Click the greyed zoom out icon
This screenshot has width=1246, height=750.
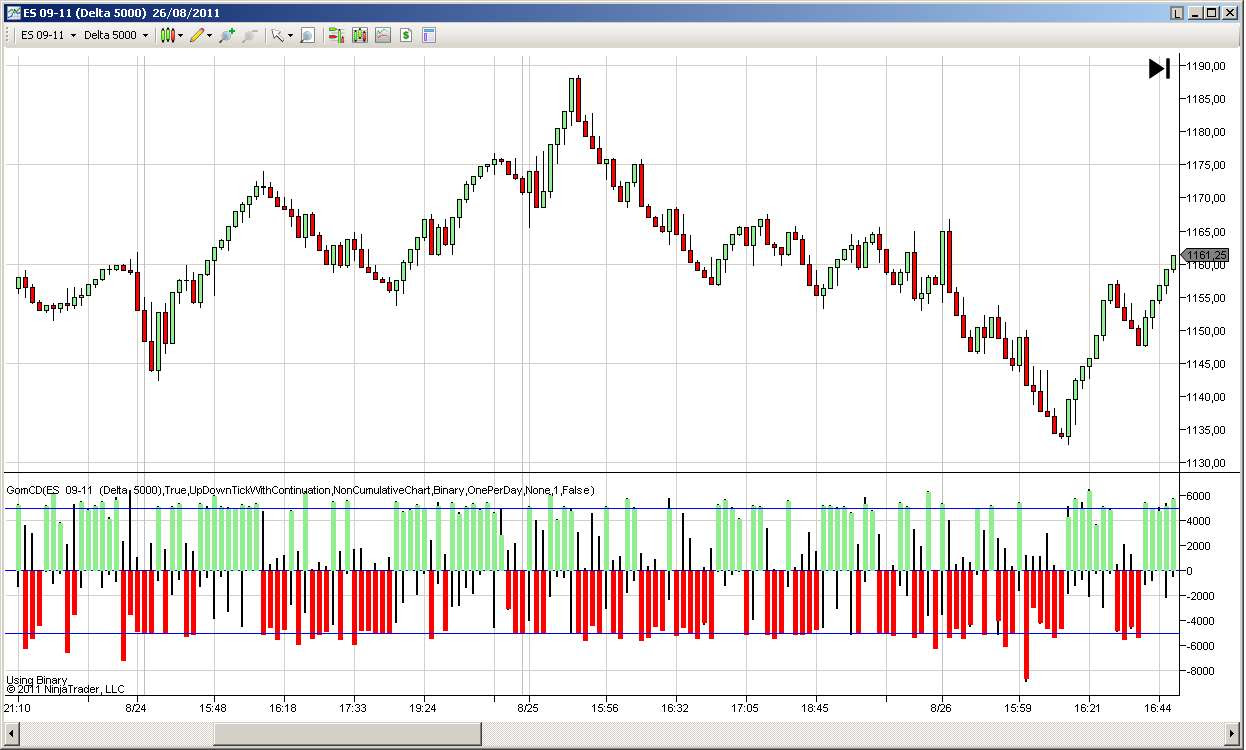coord(249,35)
